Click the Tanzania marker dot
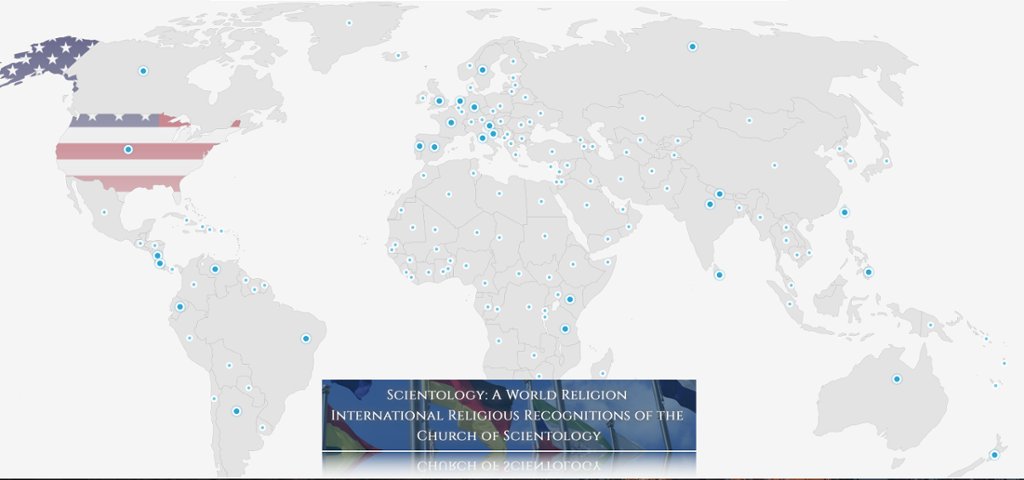Image resolution: width=1024 pixels, height=480 pixels. click(x=565, y=328)
